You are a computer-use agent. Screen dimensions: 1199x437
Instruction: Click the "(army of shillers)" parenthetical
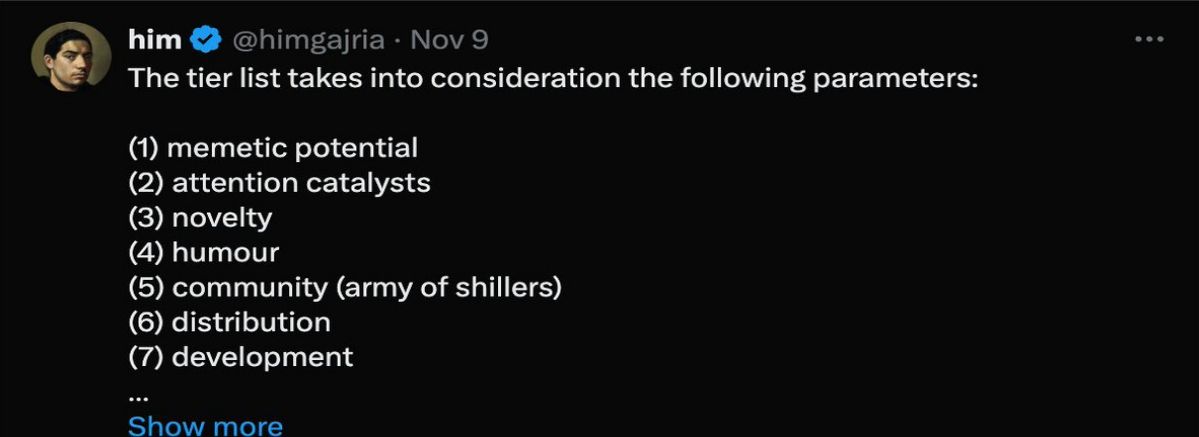coord(448,288)
